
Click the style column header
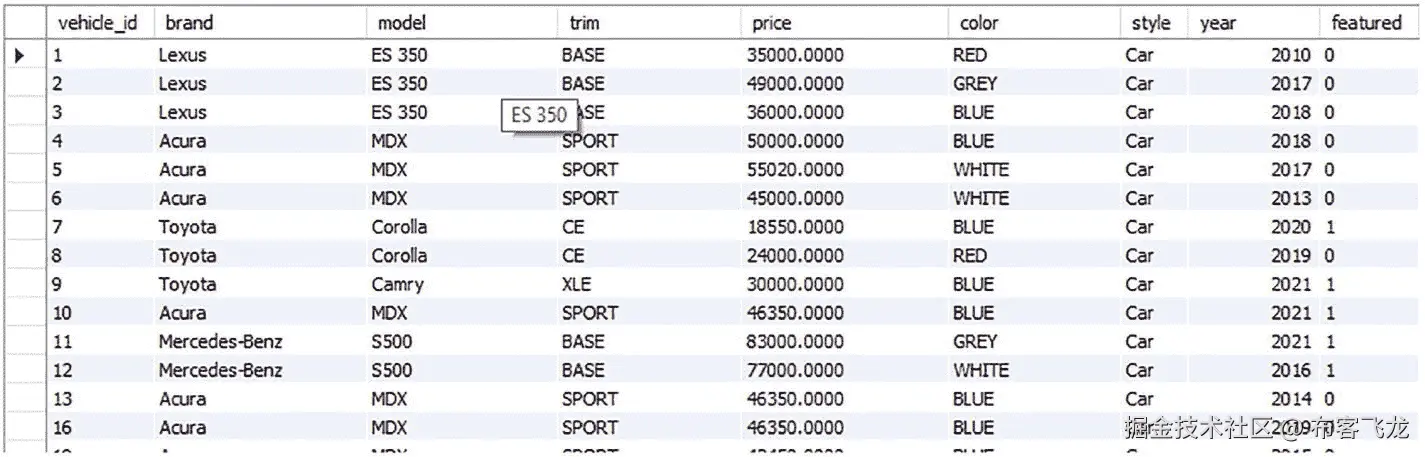pos(1154,22)
